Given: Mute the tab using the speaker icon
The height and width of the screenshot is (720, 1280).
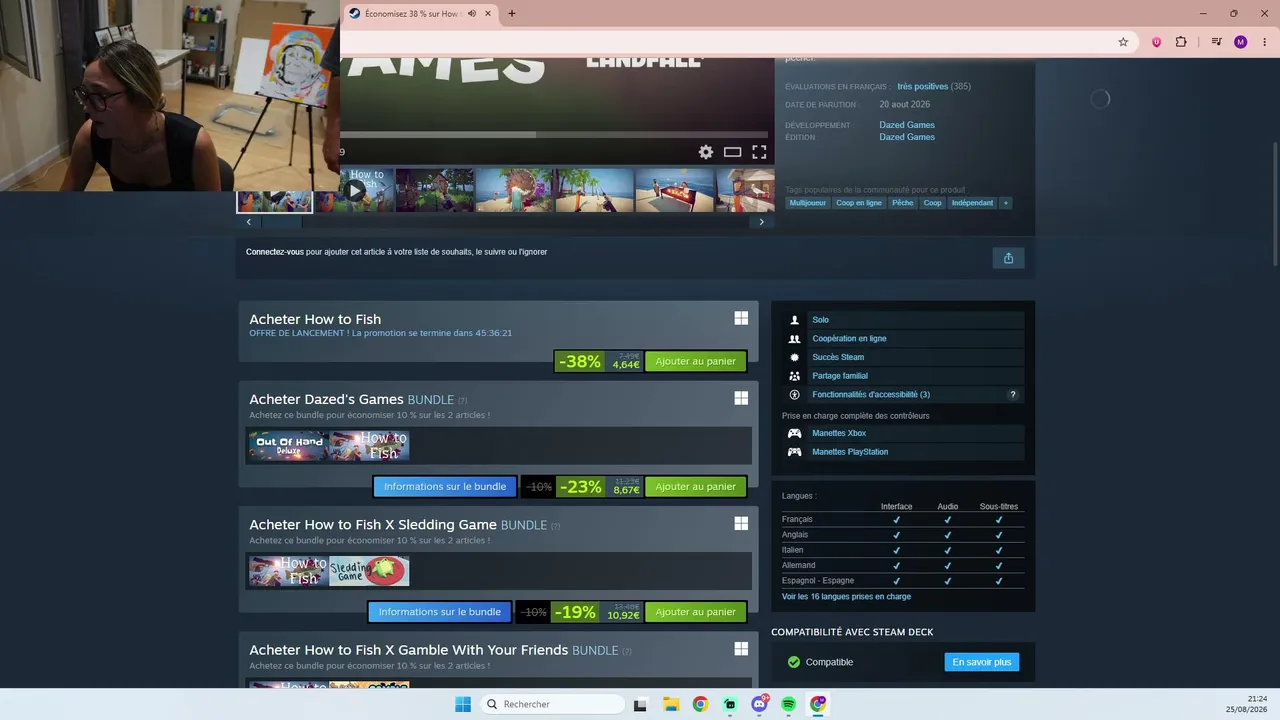Looking at the screenshot, I should [x=472, y=14].
